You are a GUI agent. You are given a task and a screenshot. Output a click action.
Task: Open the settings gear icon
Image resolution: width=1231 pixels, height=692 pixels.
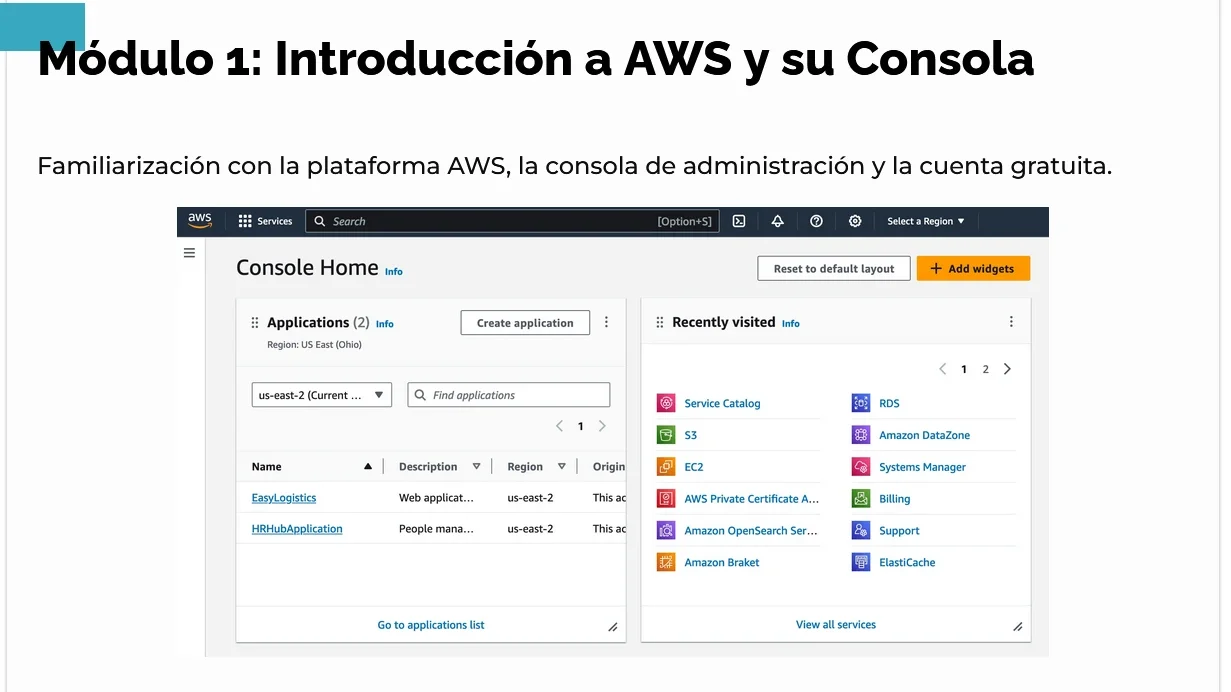tap(855, 221)
